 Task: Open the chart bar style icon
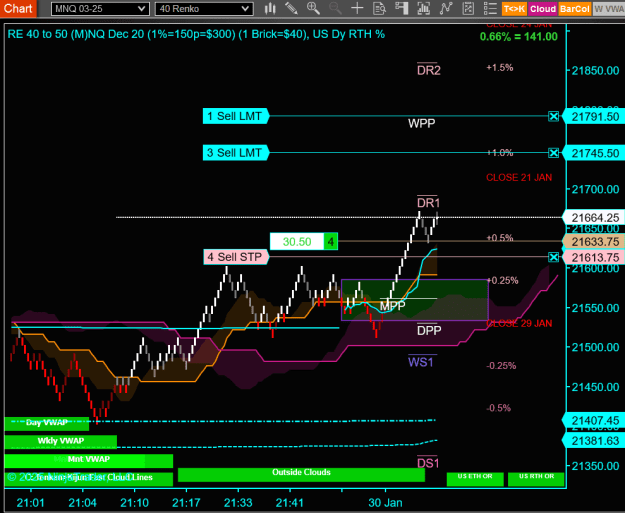tap(270, 8)
